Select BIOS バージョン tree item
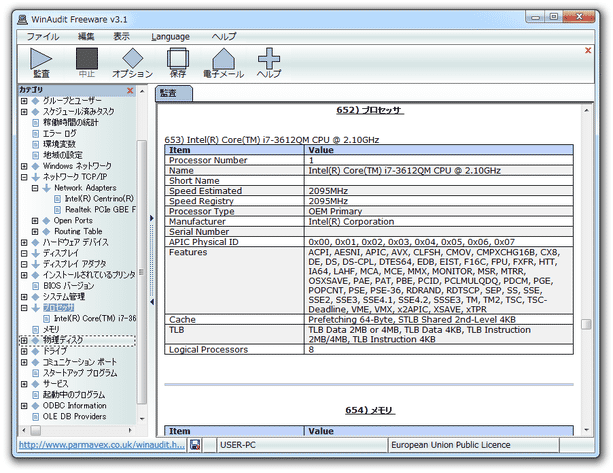 pyautogui.click(x=68, y=286)
